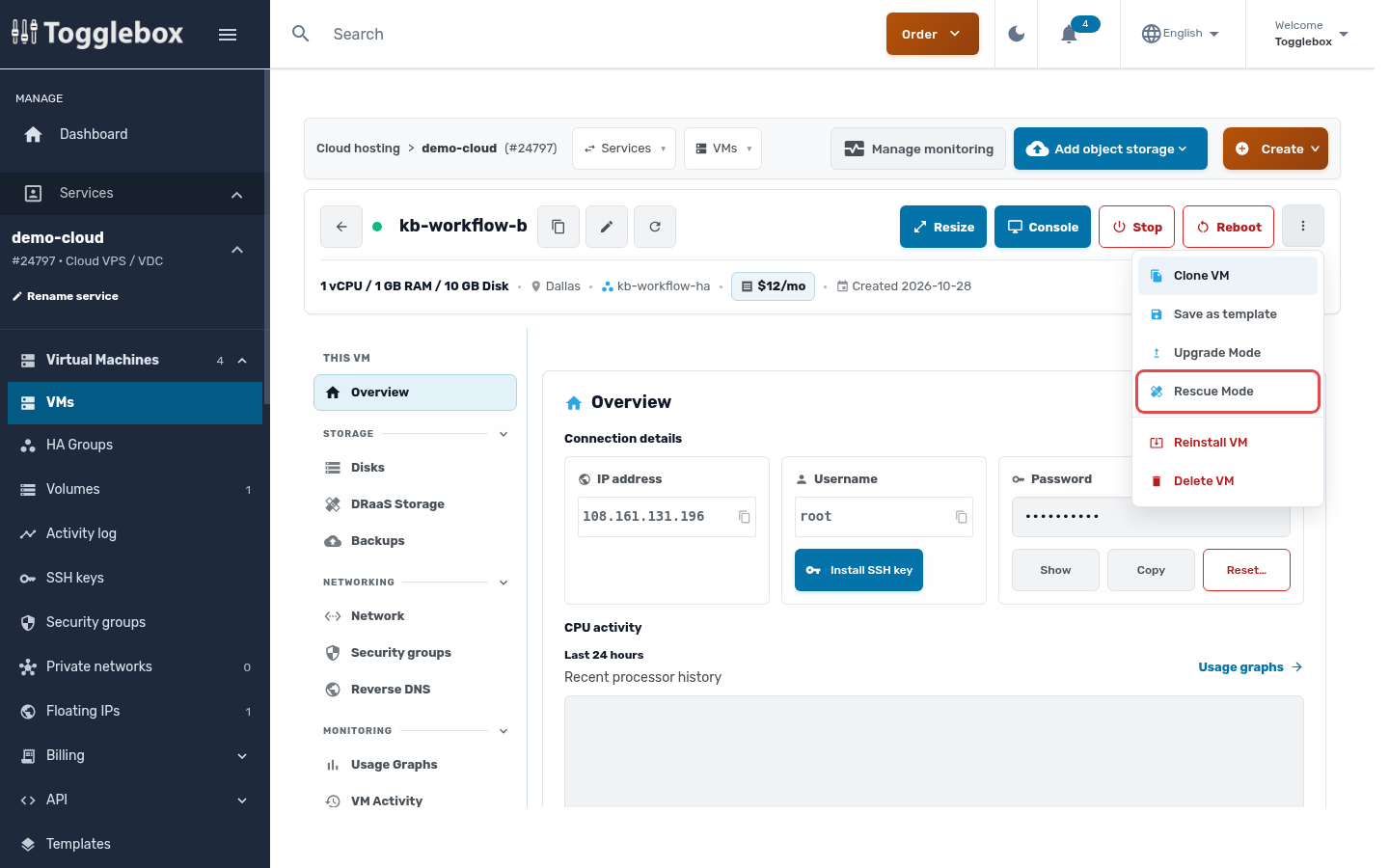
Task: Collapse the Storage section
Action: [x=504, y=434]
